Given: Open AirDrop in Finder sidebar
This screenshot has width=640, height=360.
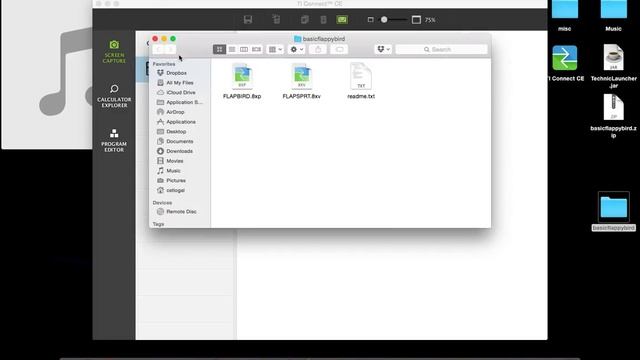Looking at the screenshot, I should 176,112.
